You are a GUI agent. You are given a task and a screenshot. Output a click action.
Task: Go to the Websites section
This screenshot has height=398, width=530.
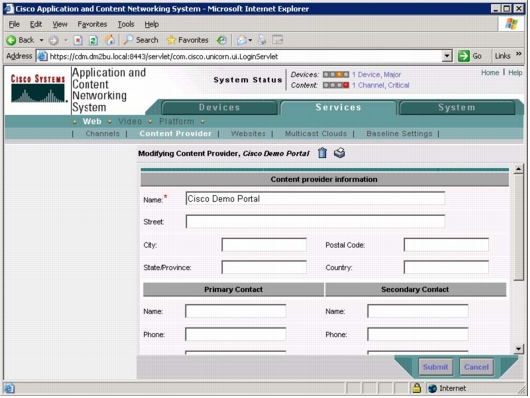[248, 134]
